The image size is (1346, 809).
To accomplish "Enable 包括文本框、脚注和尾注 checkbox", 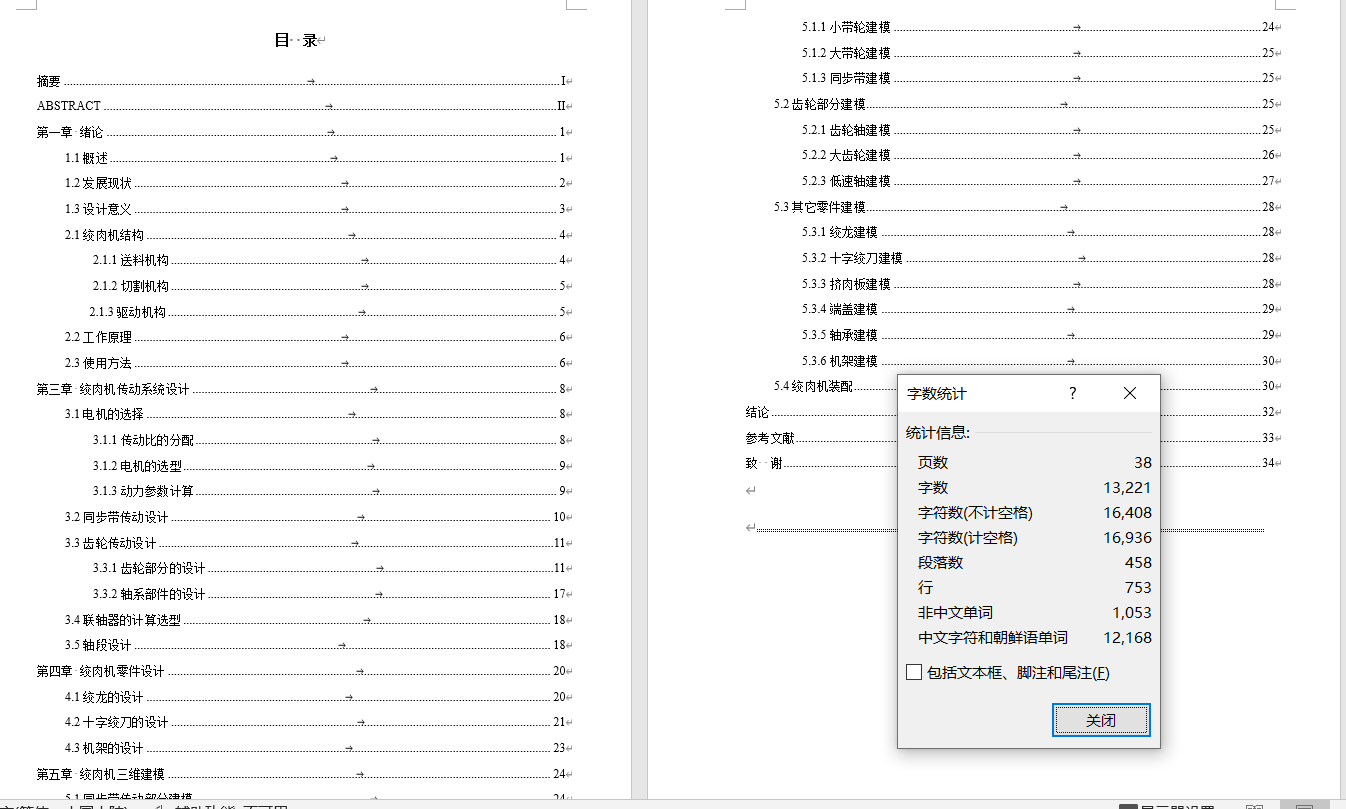I will [913, 672].
